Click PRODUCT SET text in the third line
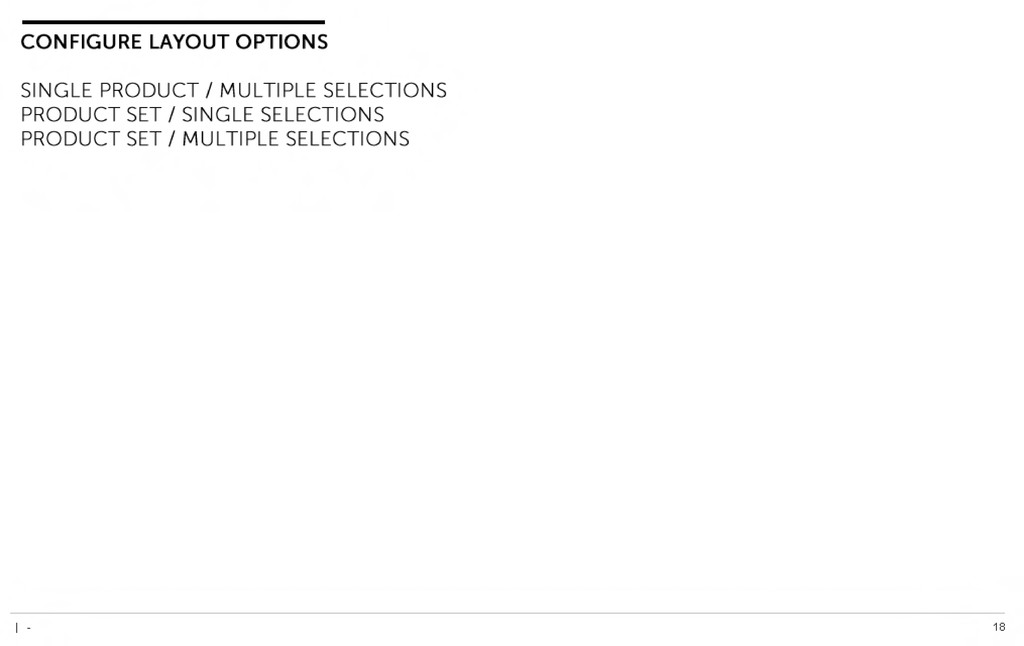 pyautogui.click(x=91, y=138)
